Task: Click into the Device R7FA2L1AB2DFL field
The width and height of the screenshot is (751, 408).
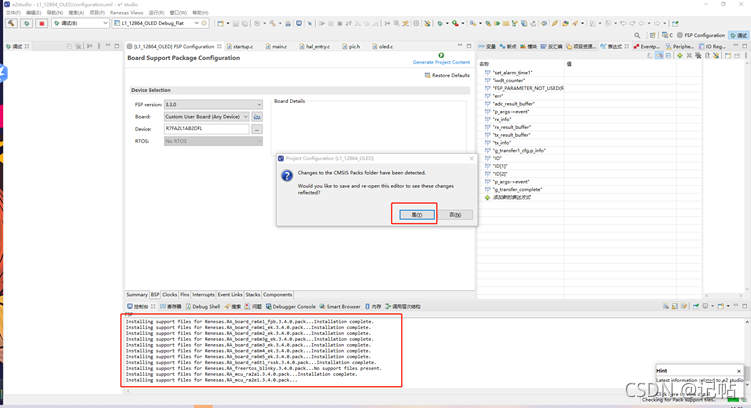Action: point(206,129)
